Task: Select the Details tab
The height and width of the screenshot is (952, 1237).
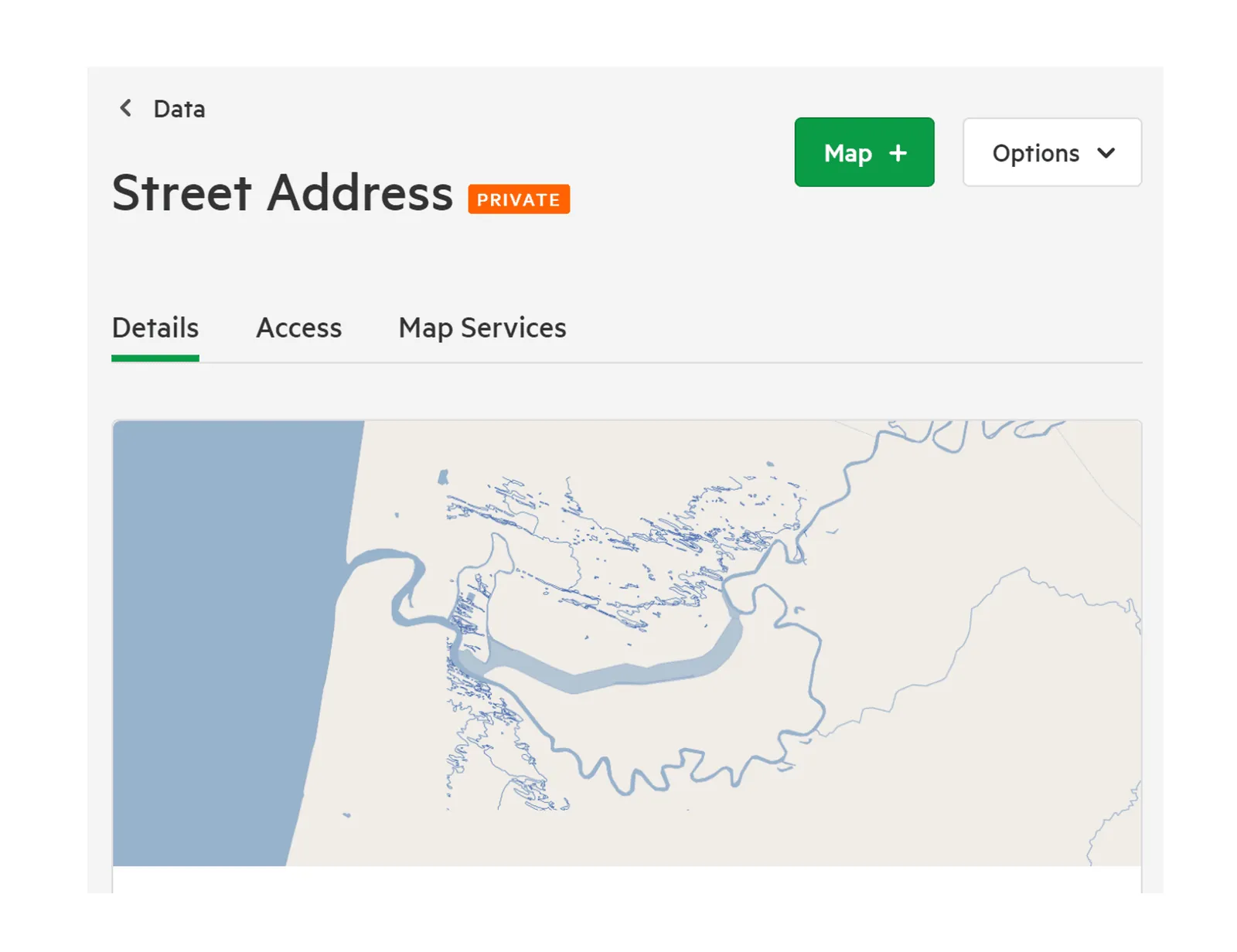Action: [155, 328]
